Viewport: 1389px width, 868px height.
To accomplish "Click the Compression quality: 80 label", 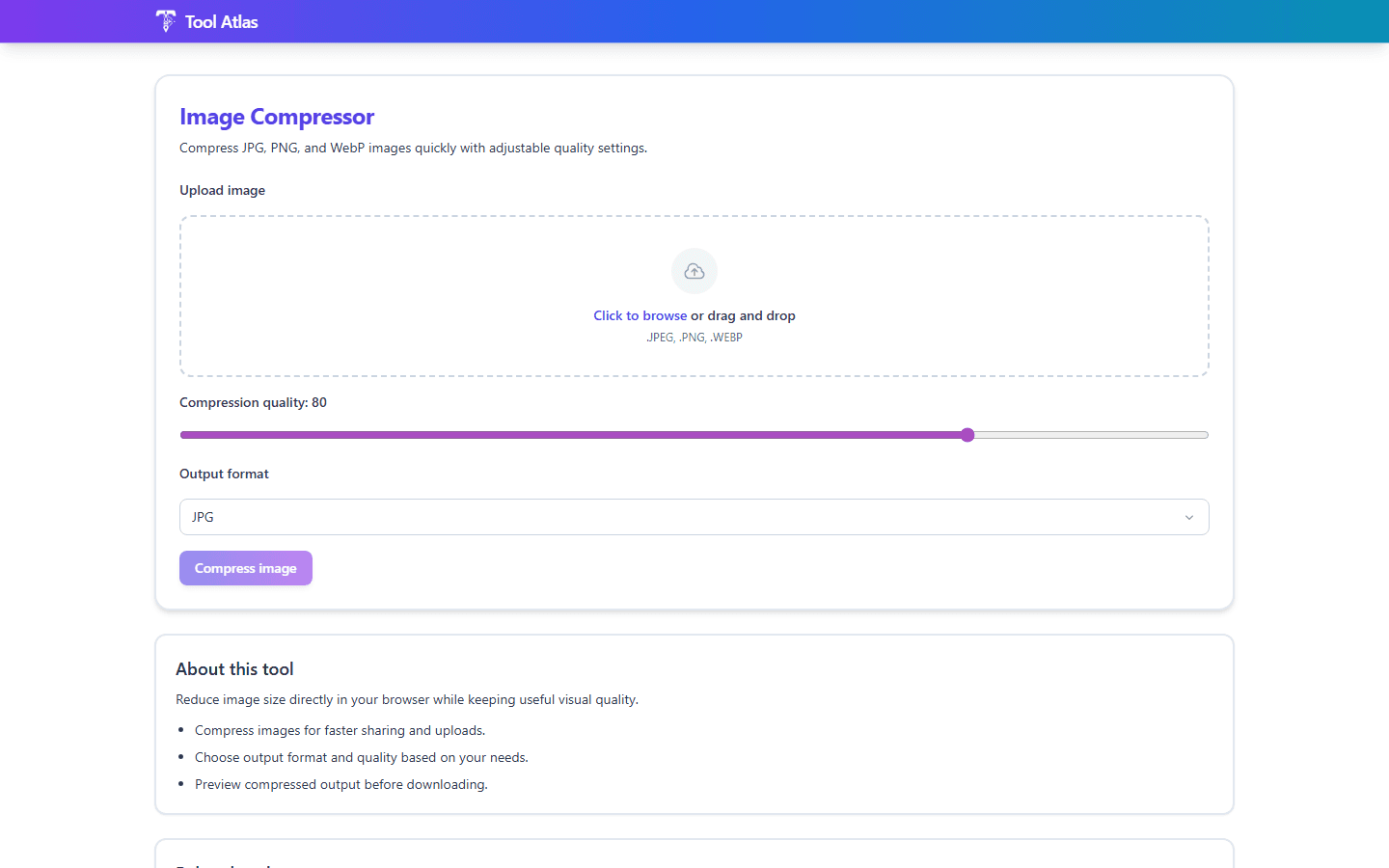I will click(x=253, y=402).
